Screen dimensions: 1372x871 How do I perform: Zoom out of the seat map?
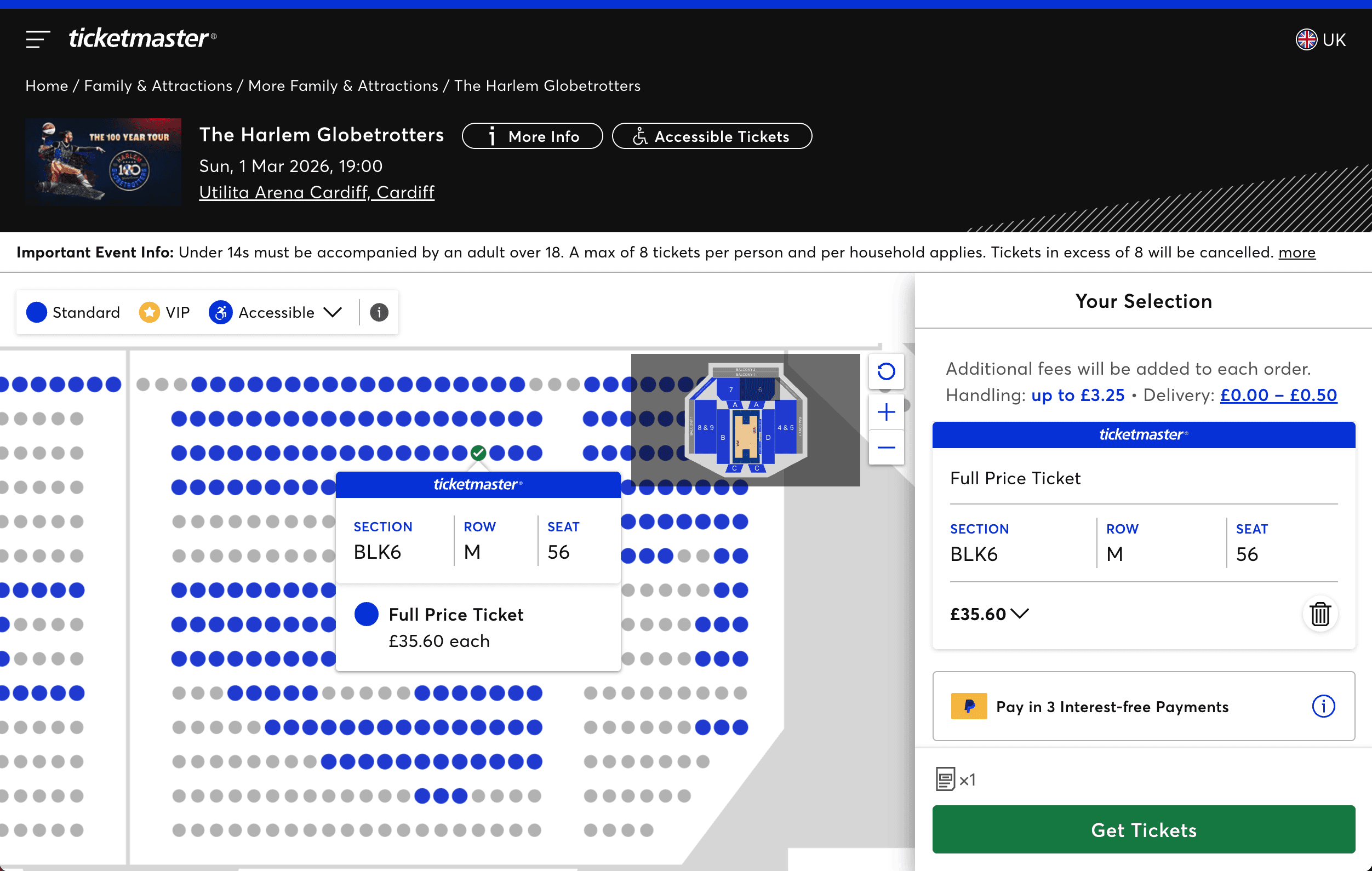tap(885, 448)
